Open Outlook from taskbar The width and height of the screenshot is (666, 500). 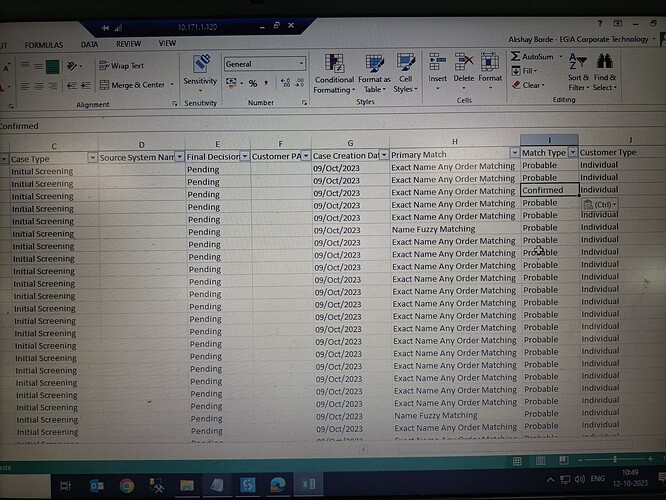click(x=97, y=486)
